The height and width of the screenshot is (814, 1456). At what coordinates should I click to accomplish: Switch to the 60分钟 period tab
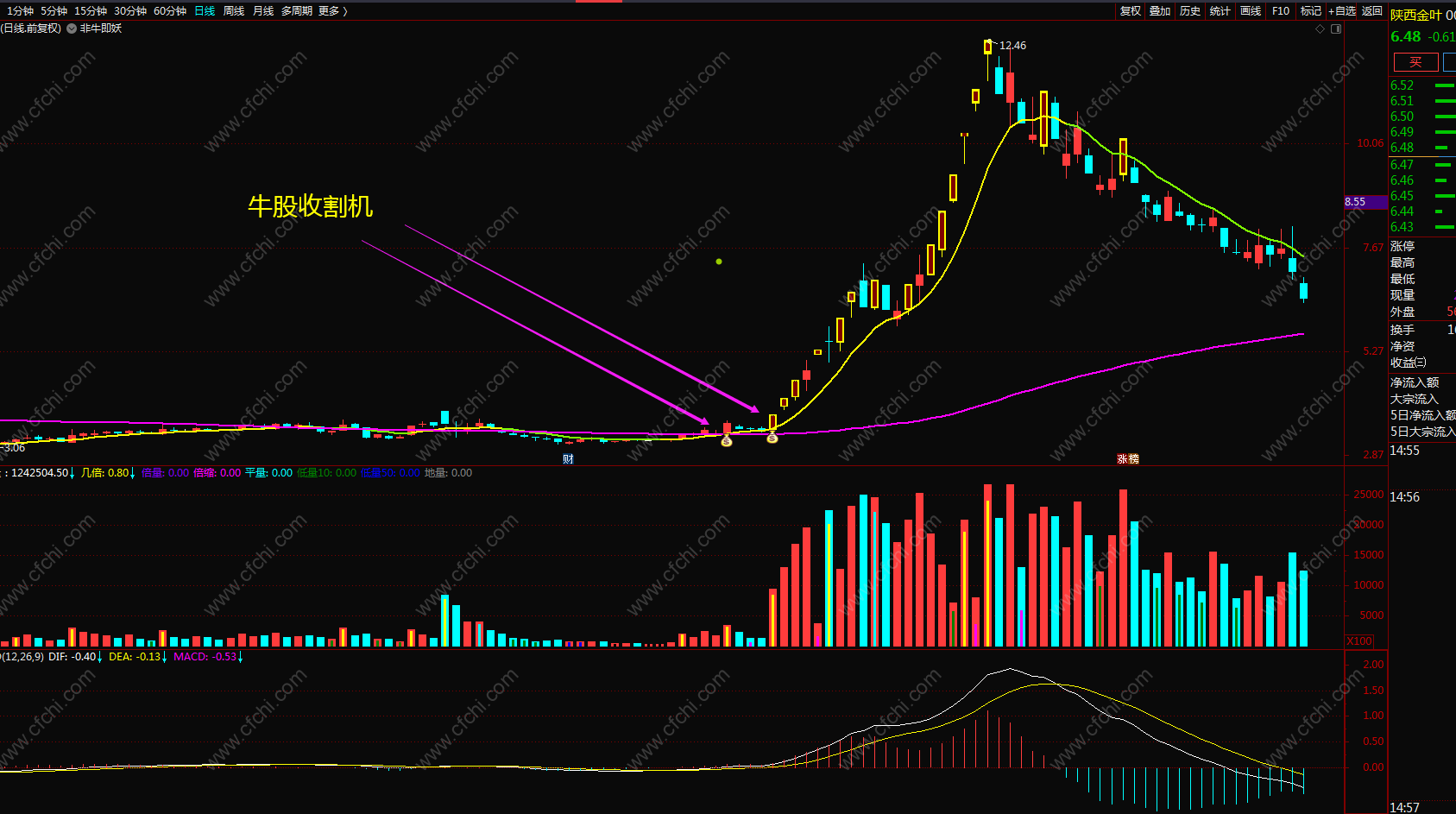pos(170,11)
